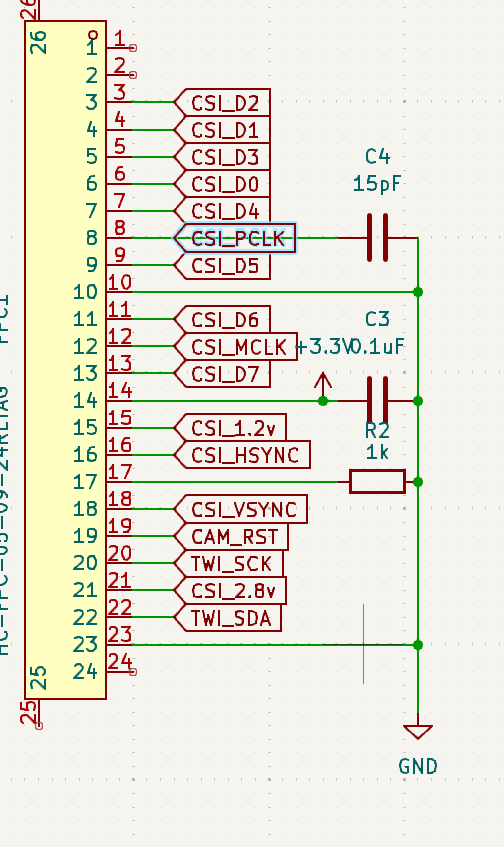Image resolution: width=504 pixels, height=847 pixels.
Task: Select the CSI_D0 net label
Action: click(x=223, y=184)
